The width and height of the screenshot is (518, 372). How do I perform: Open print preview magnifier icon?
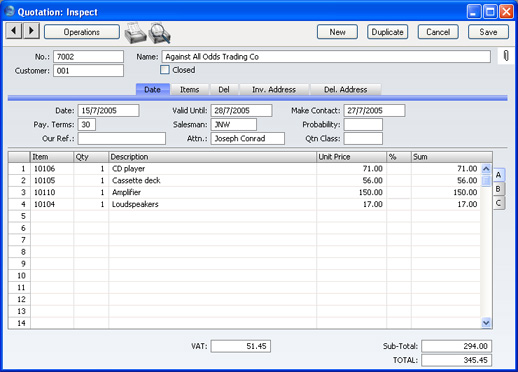point(160,33)
